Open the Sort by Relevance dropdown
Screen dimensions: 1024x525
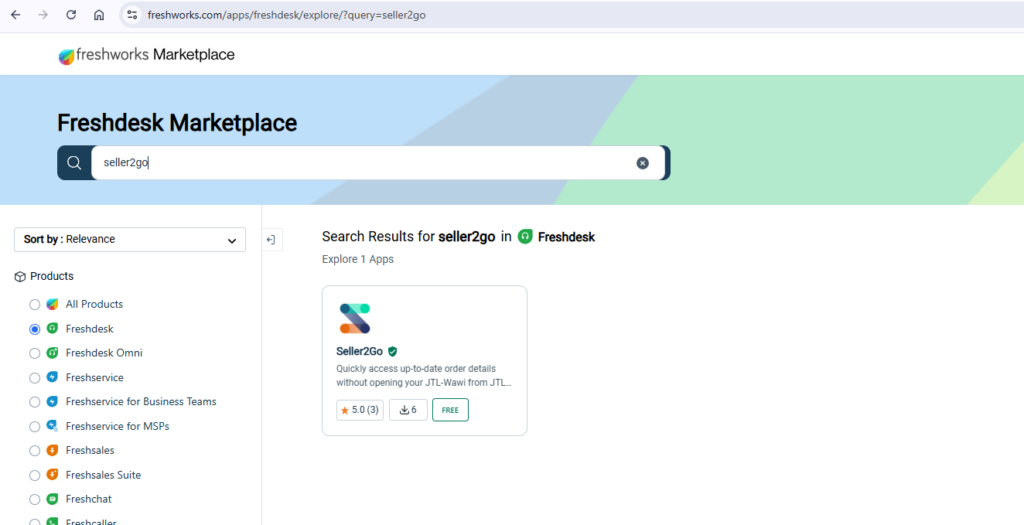click(130, 240)
